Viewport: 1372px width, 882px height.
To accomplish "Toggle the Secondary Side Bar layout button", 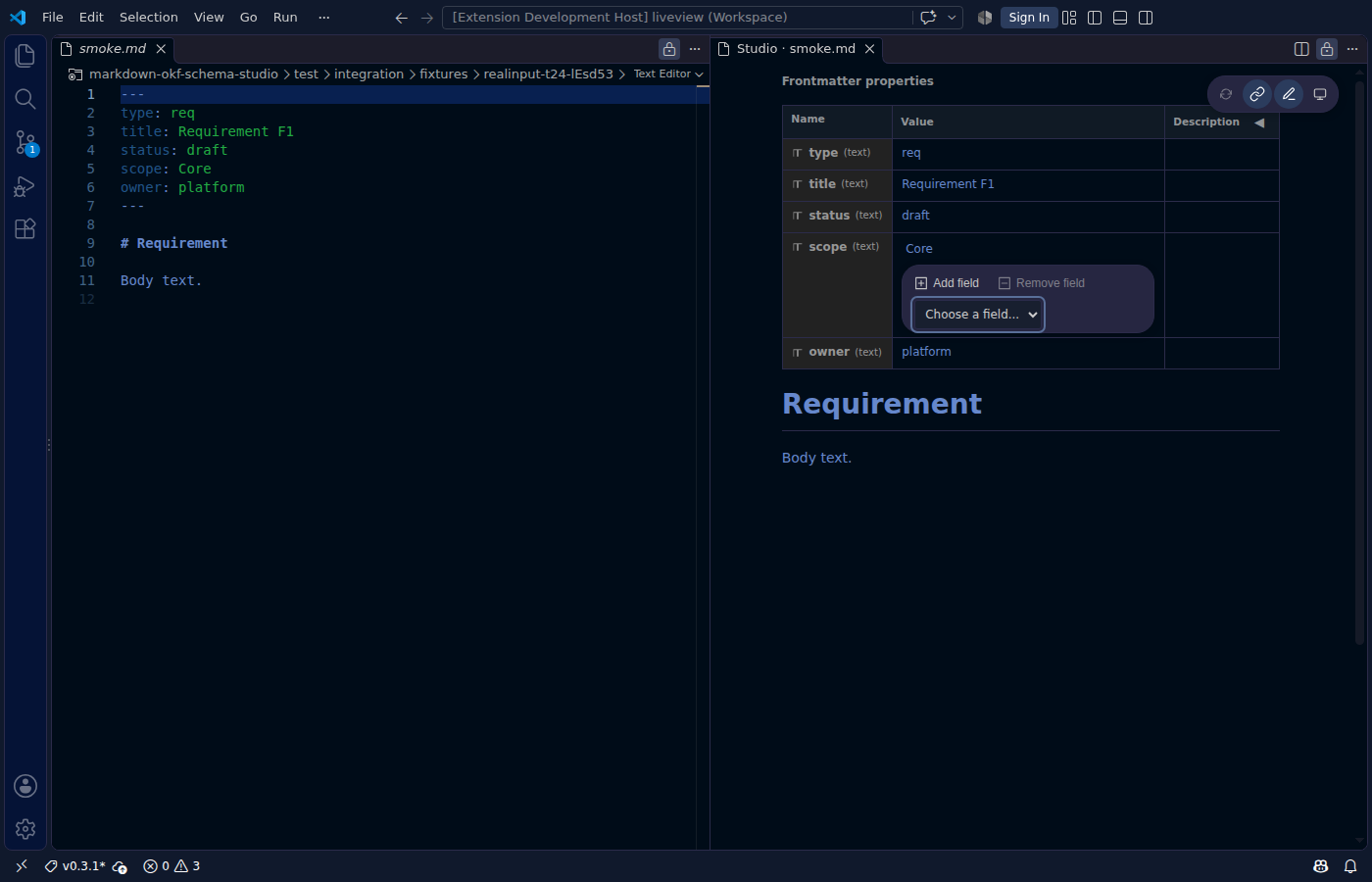I will pyautogui.click(x=1146, y=18).
